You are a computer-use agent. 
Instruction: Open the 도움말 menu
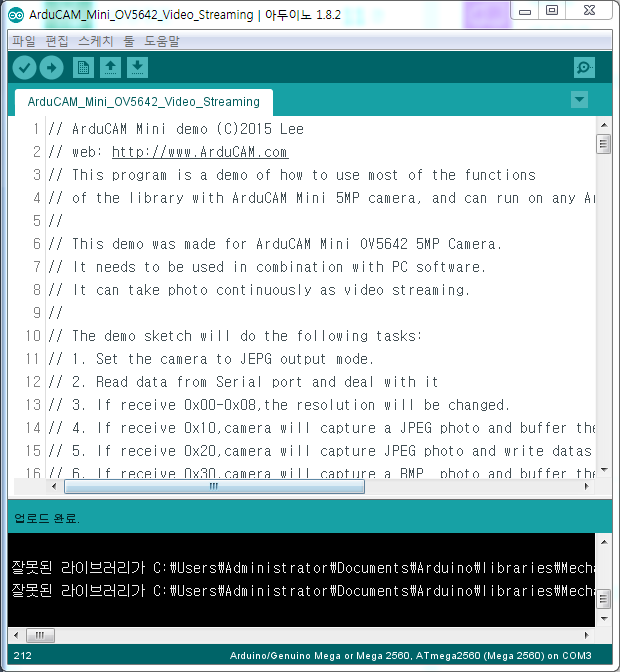[x=162, y=41]
